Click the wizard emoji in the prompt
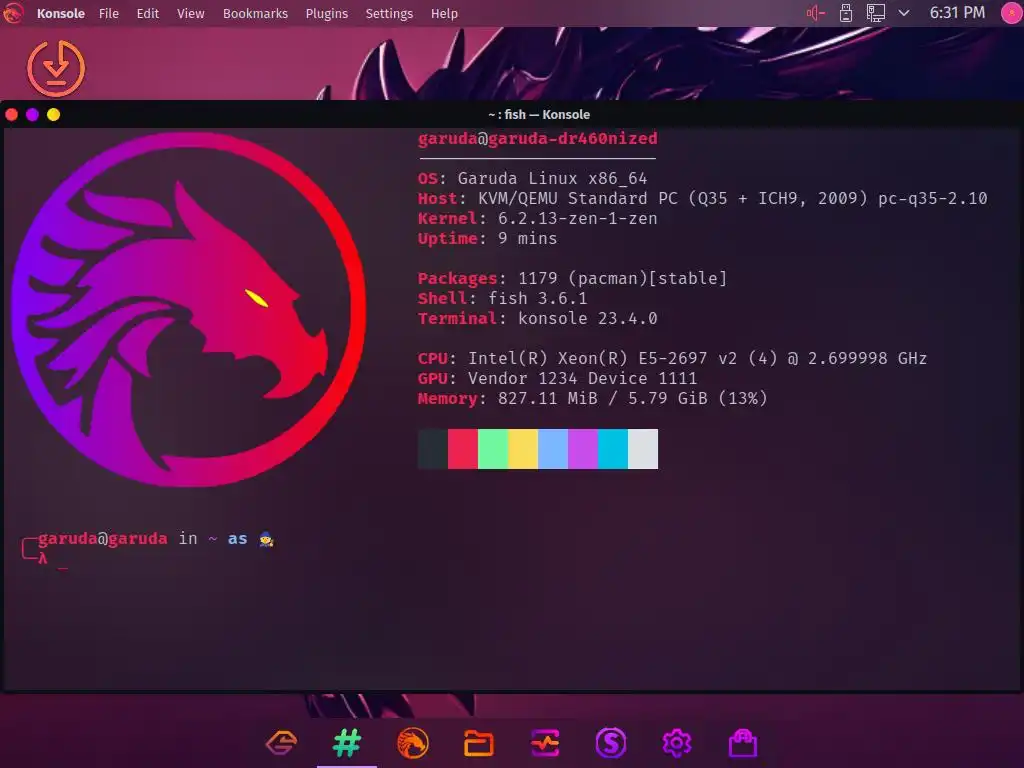The image size is (1024, 768). pyautogui.click(x=266, y=539)
